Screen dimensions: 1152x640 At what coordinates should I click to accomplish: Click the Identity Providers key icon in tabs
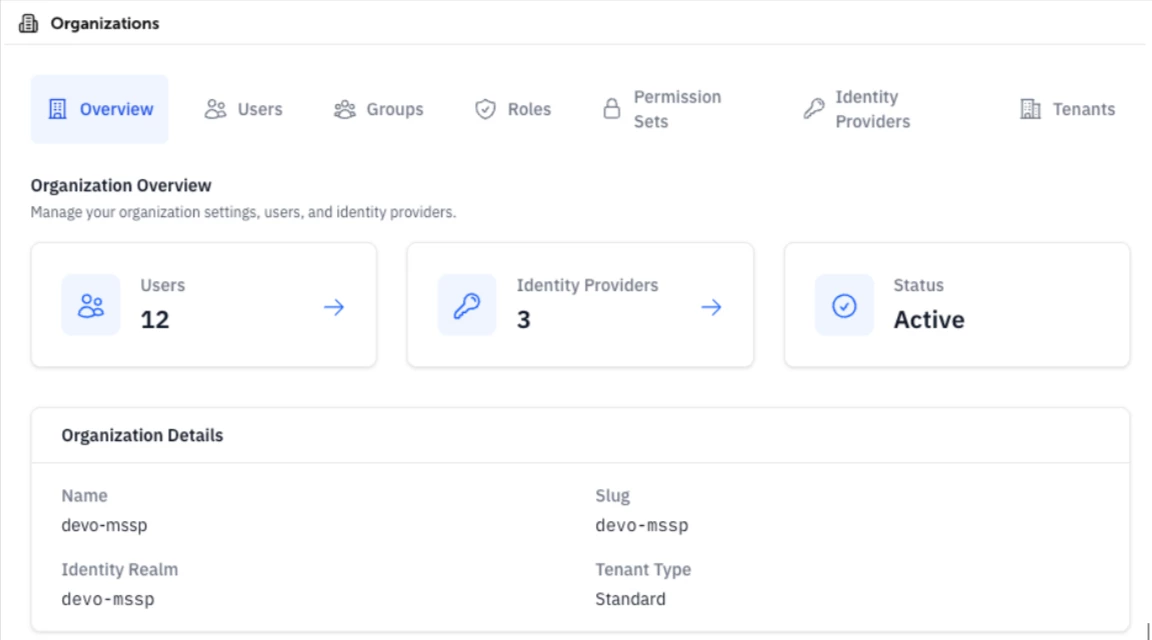(x=813, y=109)
